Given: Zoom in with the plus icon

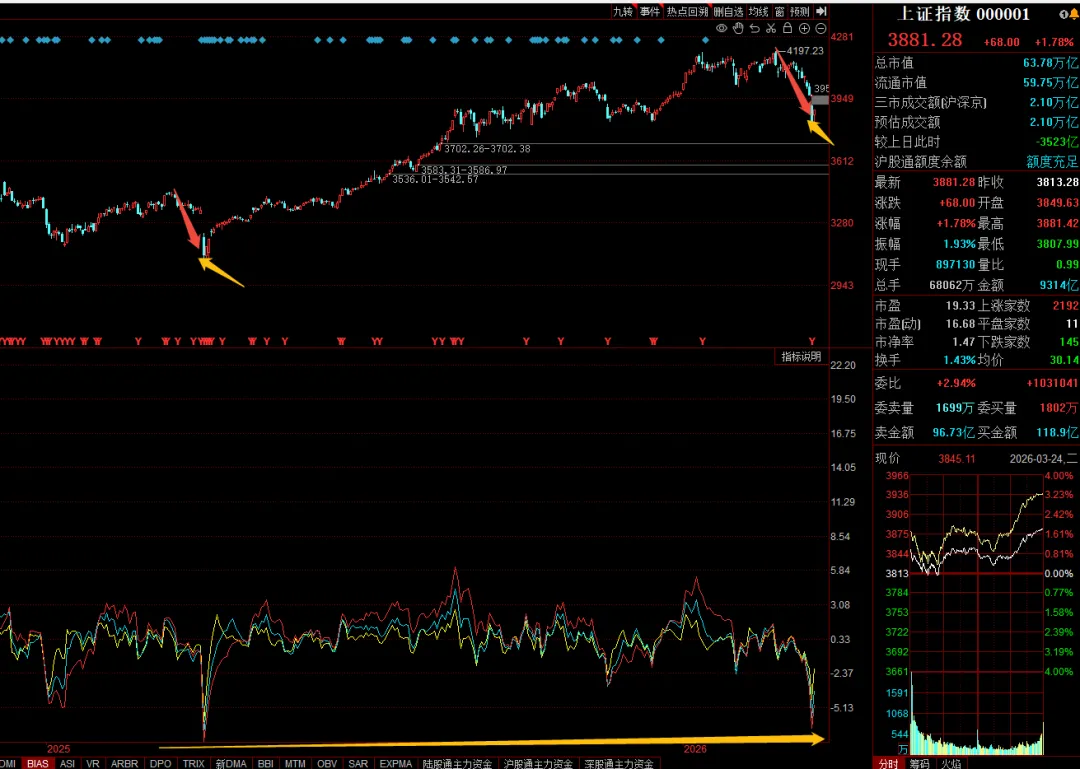Looking at the screenshot, I should coord(804,28).
